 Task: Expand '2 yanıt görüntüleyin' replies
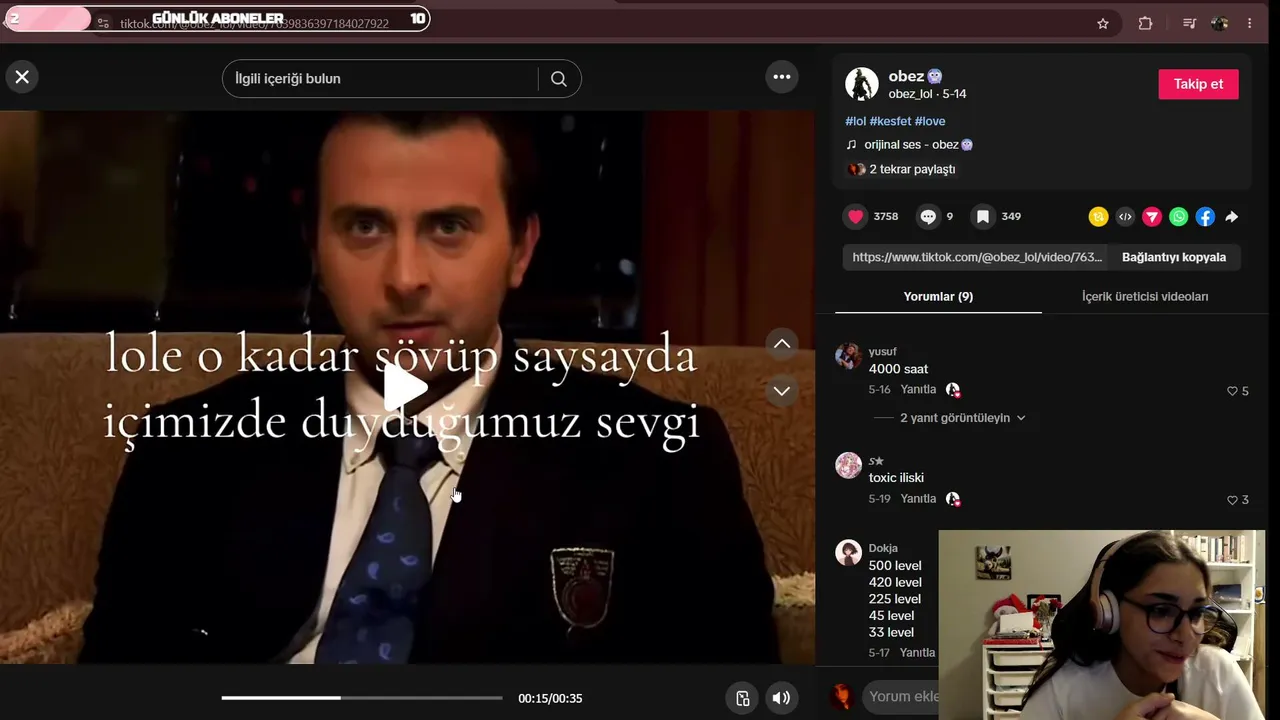tap(962, 418)
